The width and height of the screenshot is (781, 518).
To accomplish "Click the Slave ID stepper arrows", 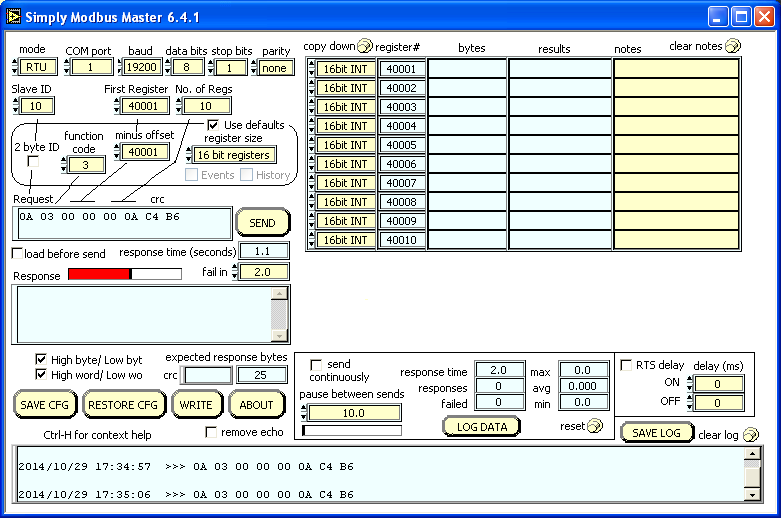I will click(15, 106).
